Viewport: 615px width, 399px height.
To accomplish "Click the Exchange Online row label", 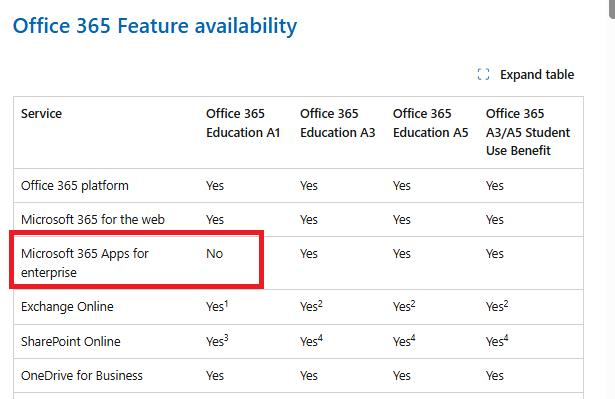I will [67, 306].
